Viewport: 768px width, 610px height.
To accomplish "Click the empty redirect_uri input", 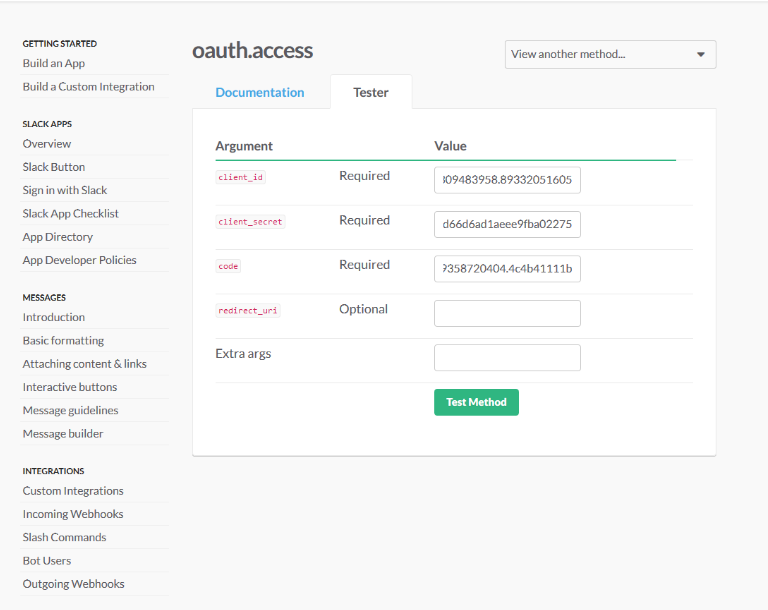I will tap(507, 313).
